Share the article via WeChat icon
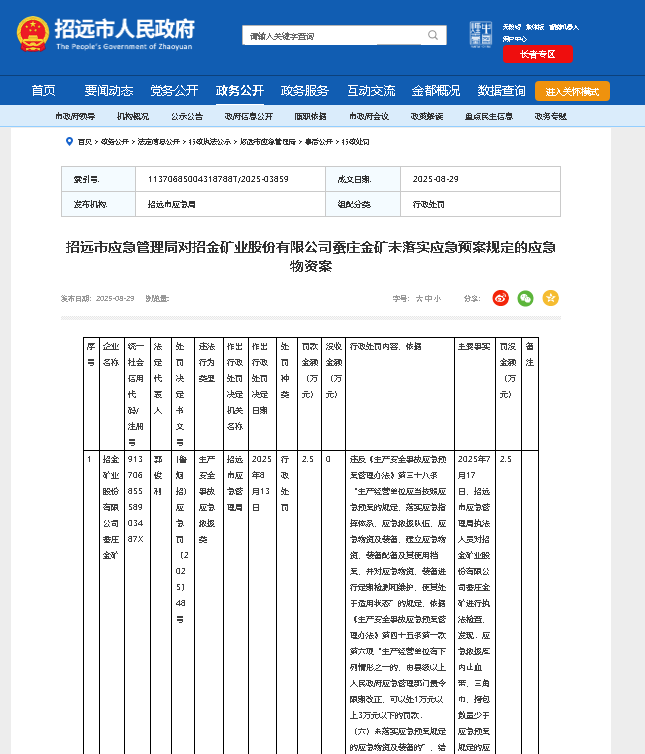 525,298
